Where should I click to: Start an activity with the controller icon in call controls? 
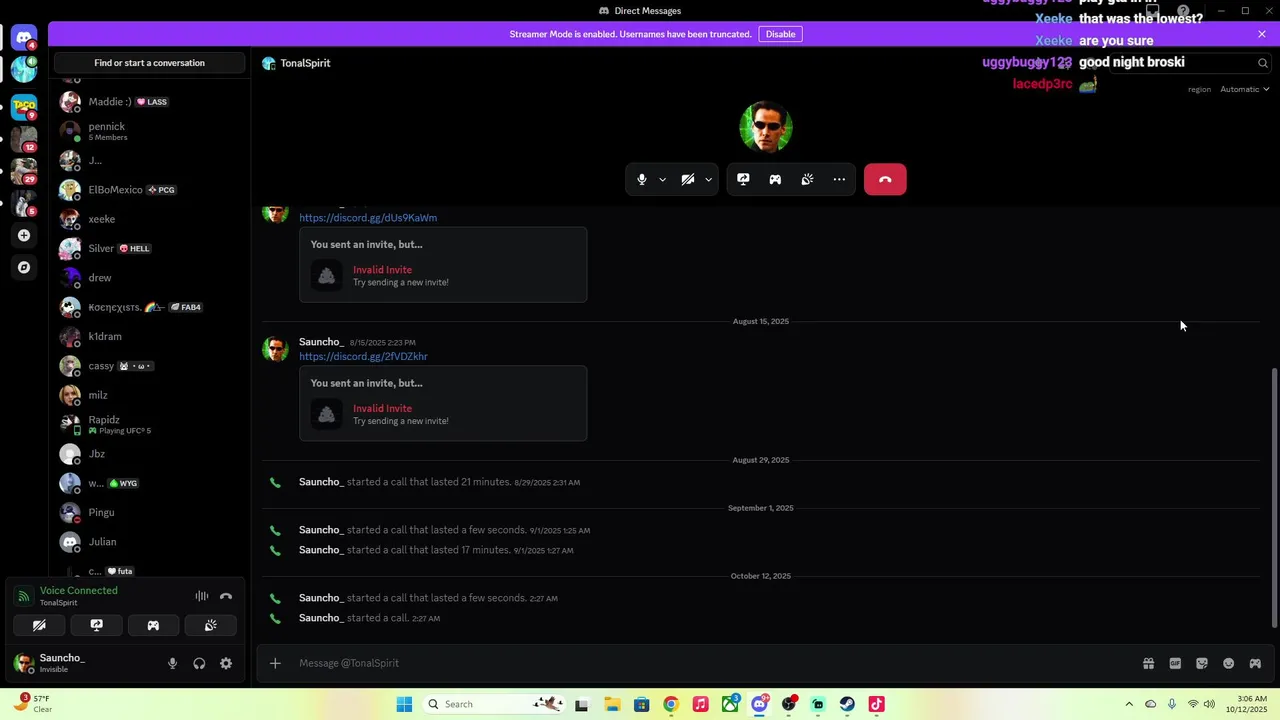[775, 180]
